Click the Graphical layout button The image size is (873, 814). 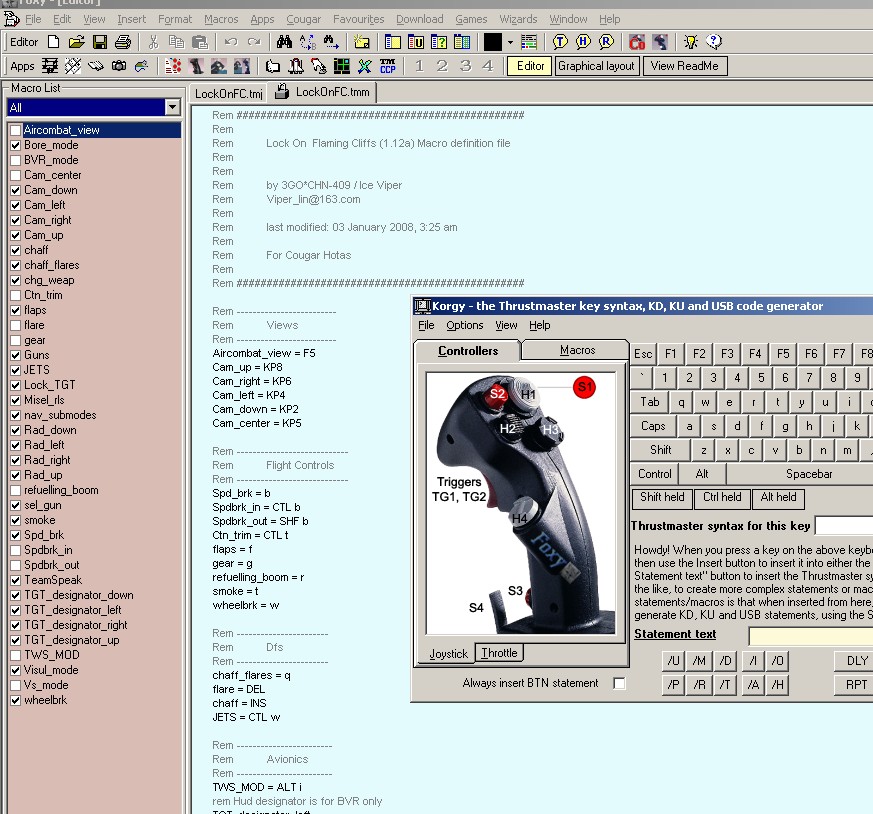(596, 66)
